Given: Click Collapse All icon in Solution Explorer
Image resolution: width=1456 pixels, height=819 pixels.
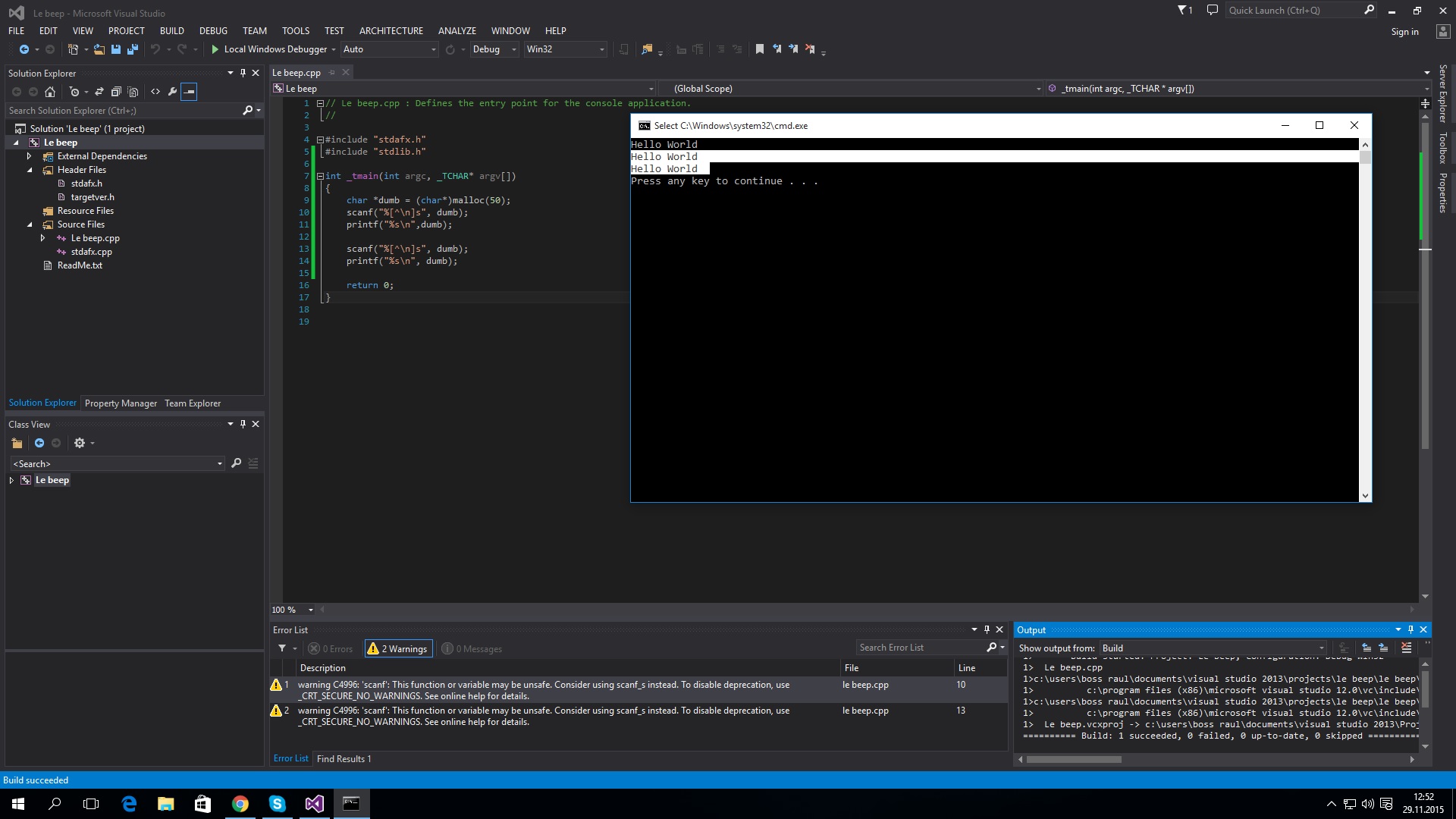Looking at the screenshot, I should 116,92.
